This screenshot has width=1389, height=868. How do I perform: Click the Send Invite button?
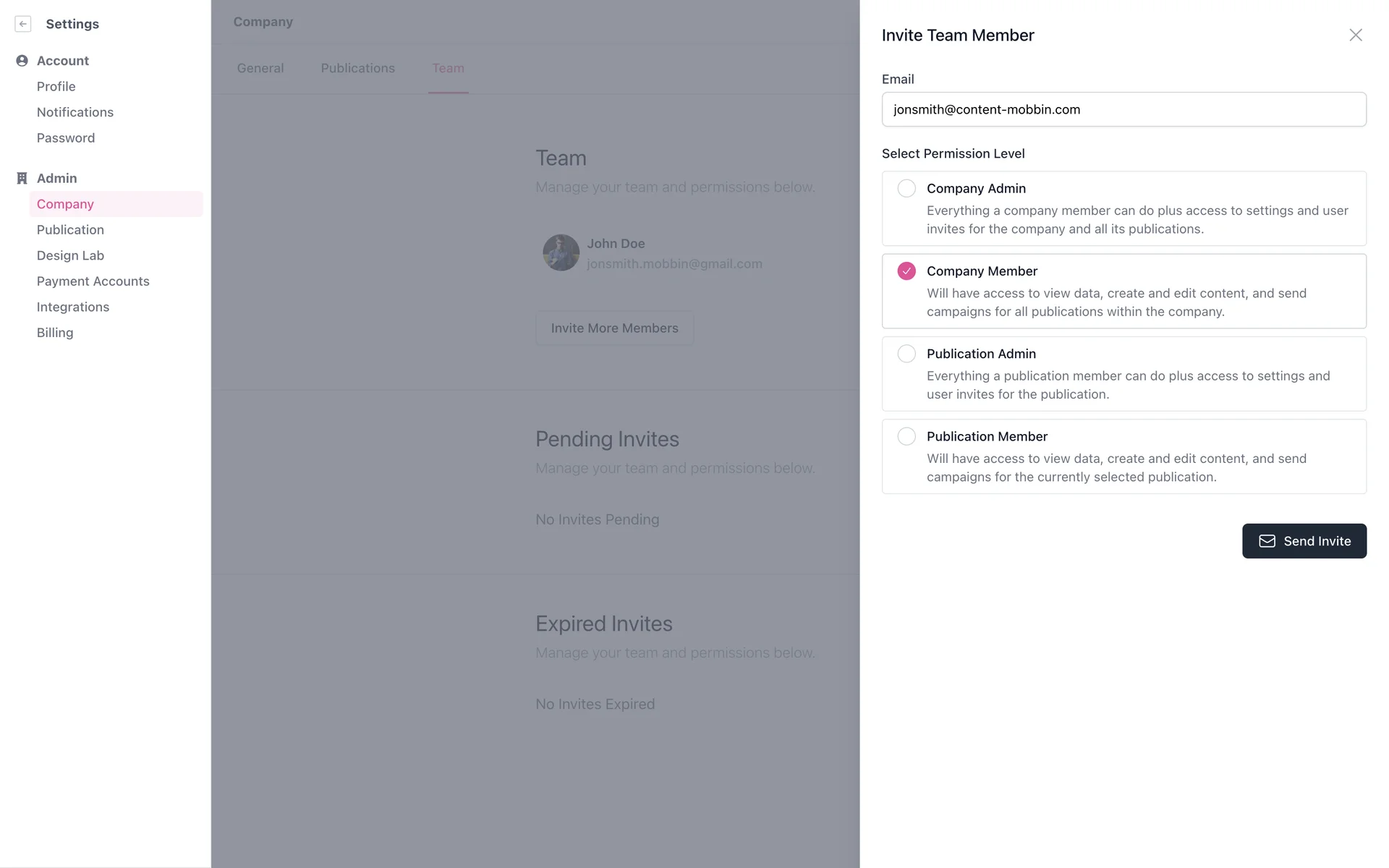tap(1304, 541)
